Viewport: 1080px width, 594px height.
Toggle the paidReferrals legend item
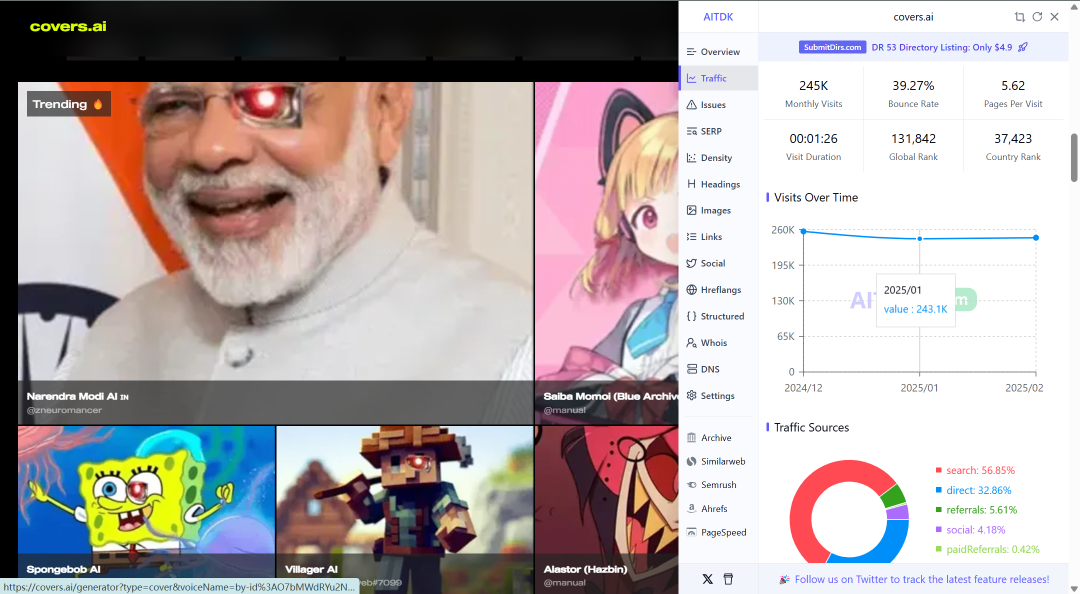[x=987, y=549]
